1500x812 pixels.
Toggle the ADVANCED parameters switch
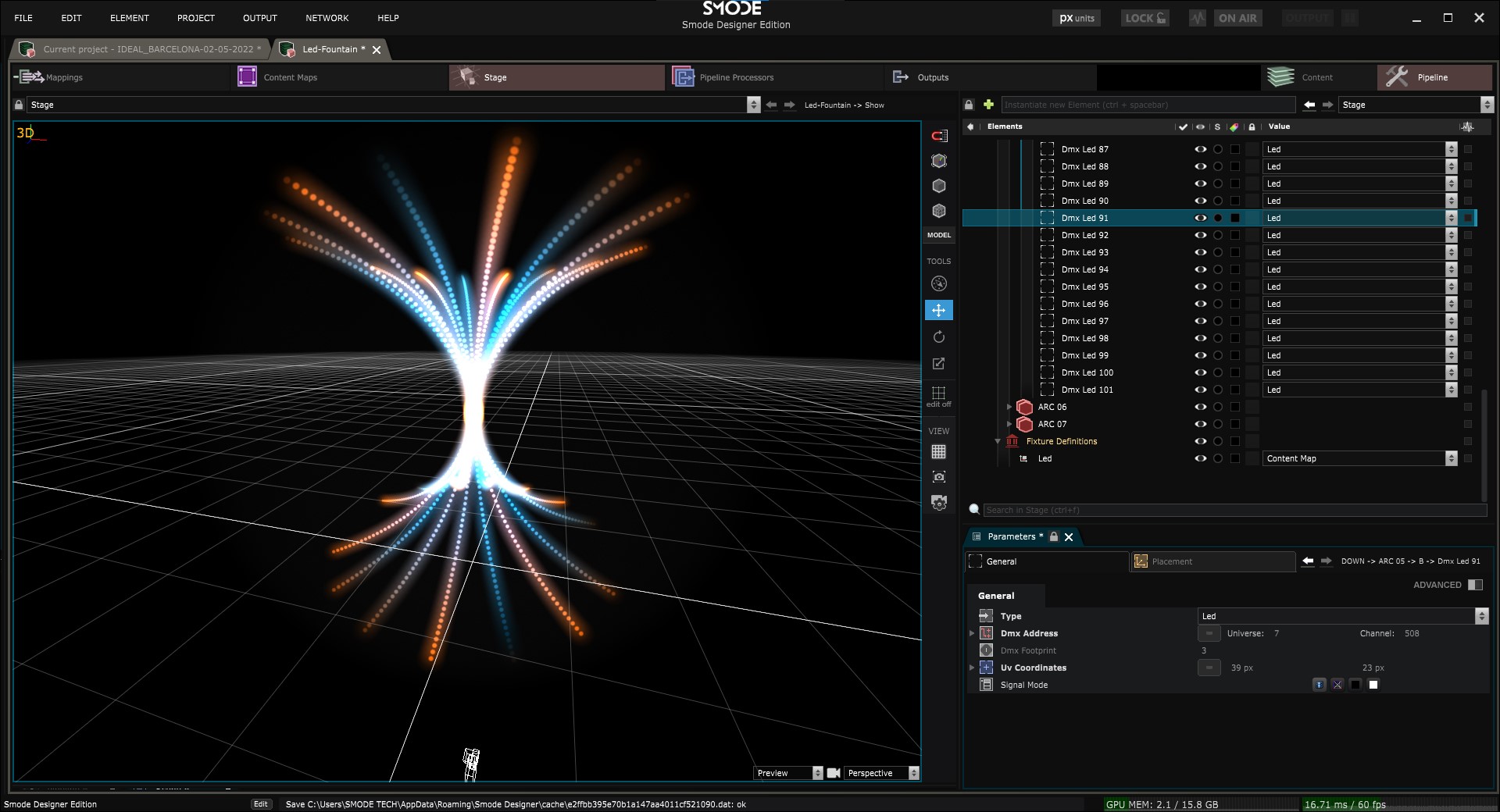1474,585
